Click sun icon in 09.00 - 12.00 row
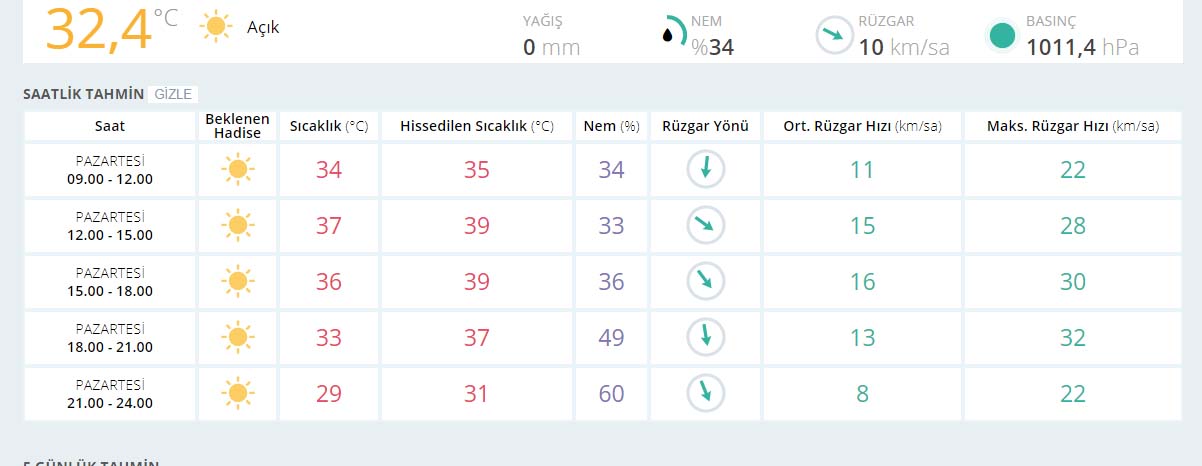Image resolution: width=1202 pixels, height=466 pixels. (x=237, y=170)
